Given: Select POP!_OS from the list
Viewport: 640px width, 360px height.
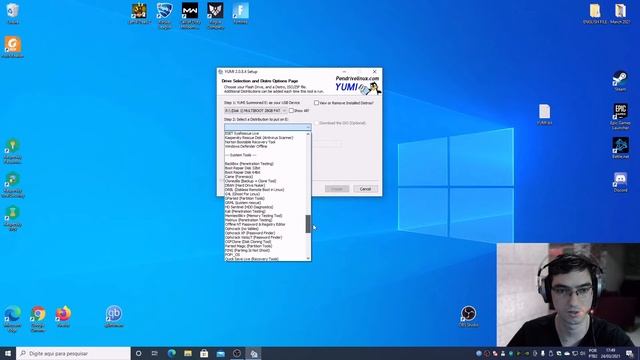Looking at the screenshot, I should pyautogui.click(x=233, y=255).
